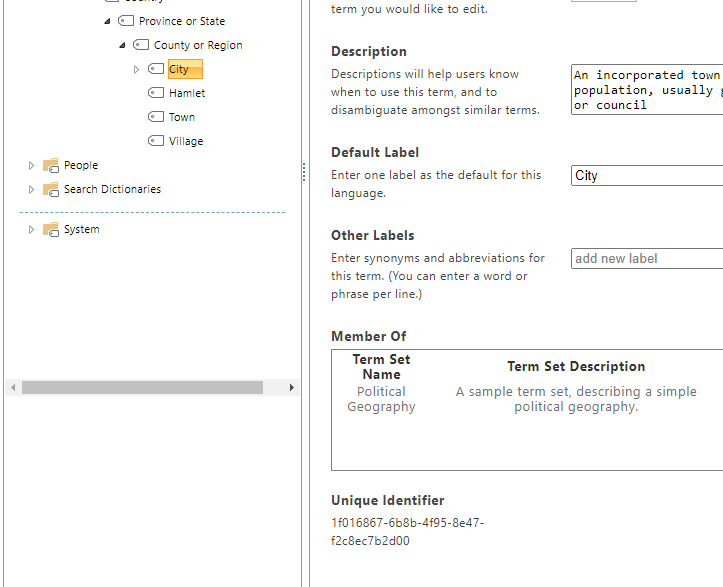Click the Description heading
The height and width of the screenshot is (587, 723).
click(x=369, y=52)
